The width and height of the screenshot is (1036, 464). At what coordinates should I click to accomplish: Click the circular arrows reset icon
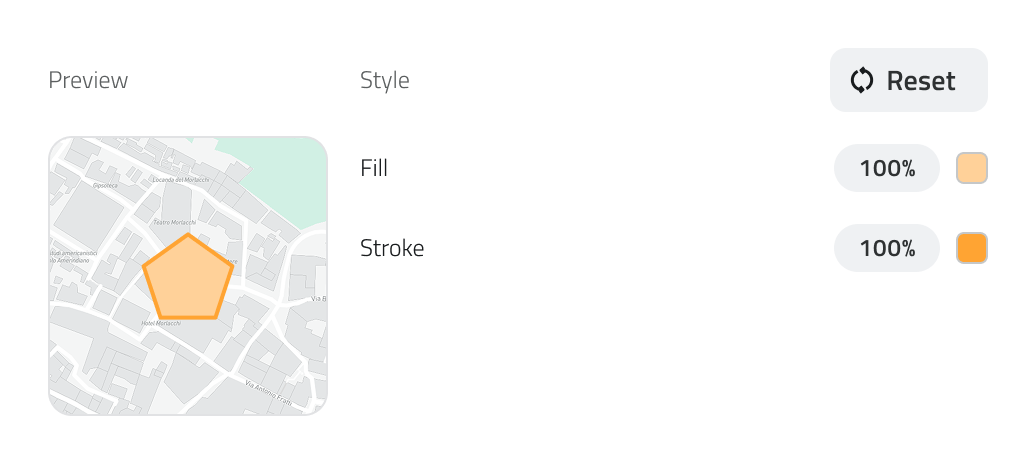click(x=862, y=81)
